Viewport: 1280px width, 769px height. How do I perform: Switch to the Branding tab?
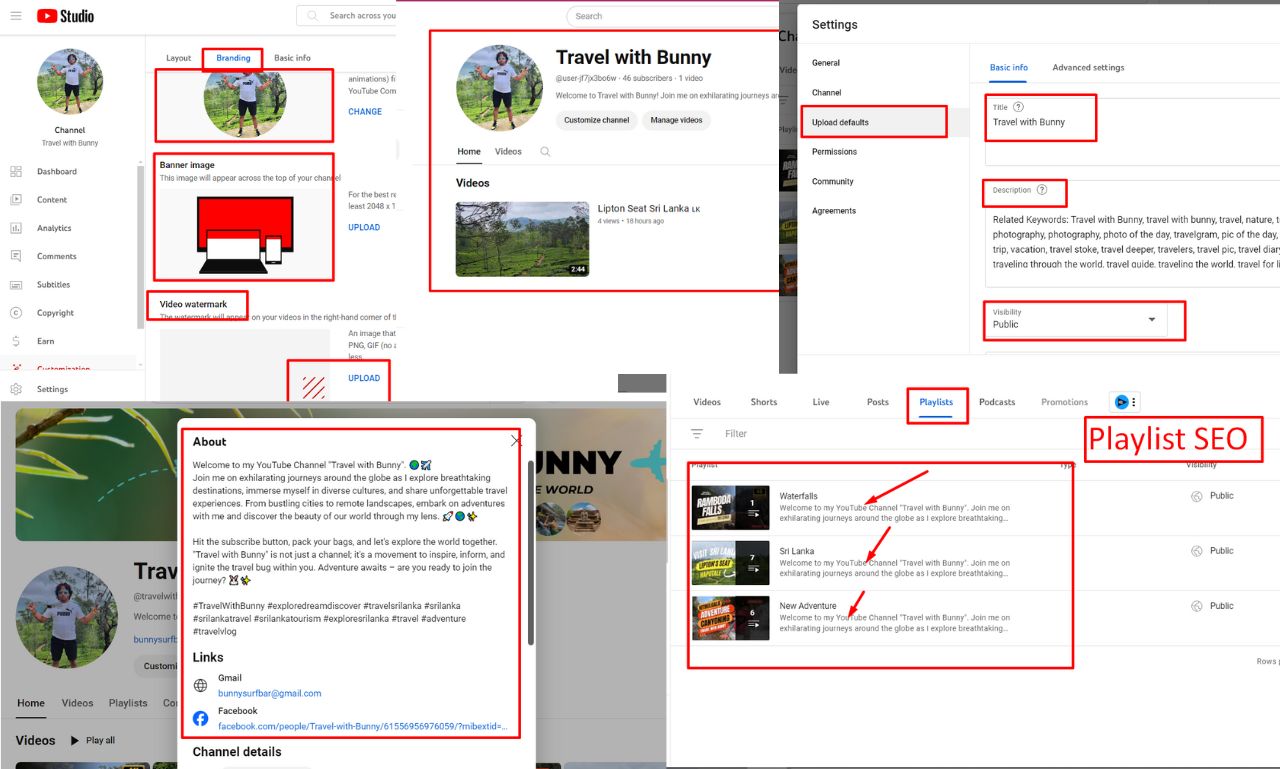[x=233, y=58]
